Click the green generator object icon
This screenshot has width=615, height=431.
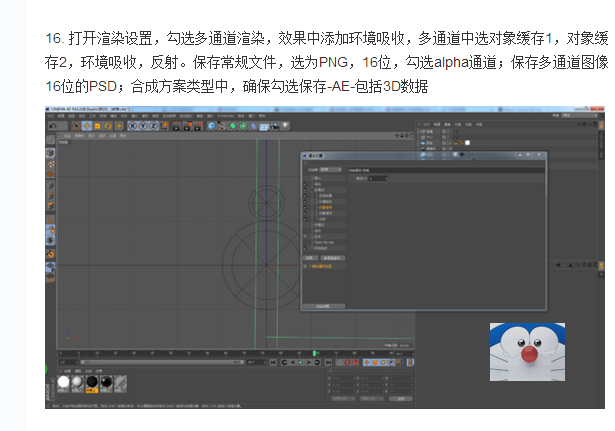(x=233, y=126)
